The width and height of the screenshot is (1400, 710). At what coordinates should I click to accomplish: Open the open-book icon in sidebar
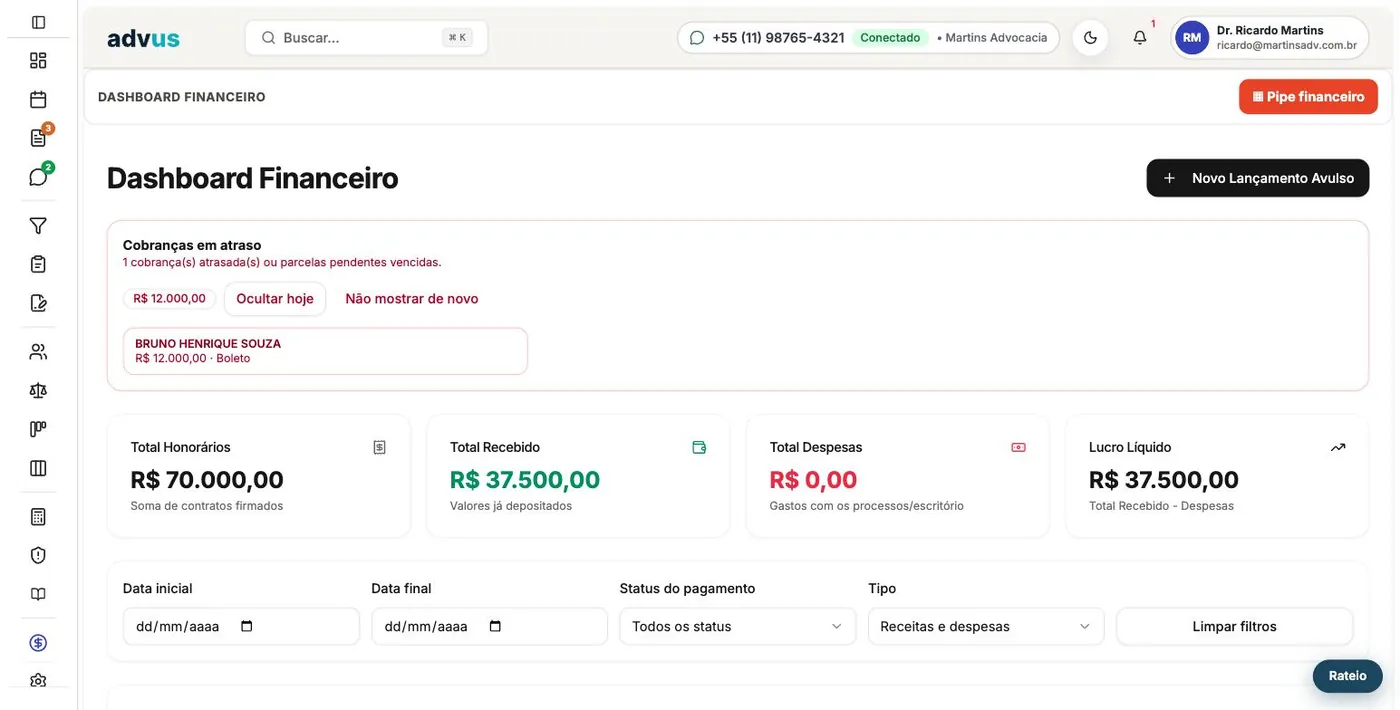[x=38, y=594]
